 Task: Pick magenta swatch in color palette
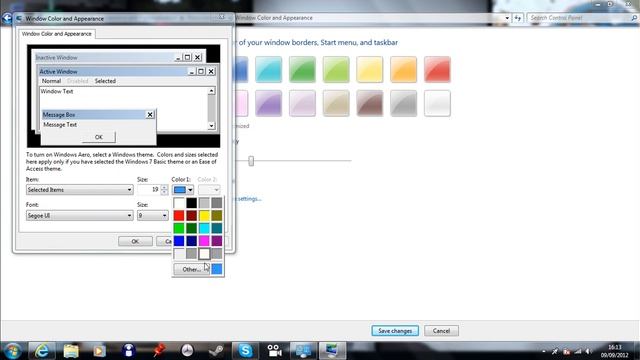pos(204,241)
